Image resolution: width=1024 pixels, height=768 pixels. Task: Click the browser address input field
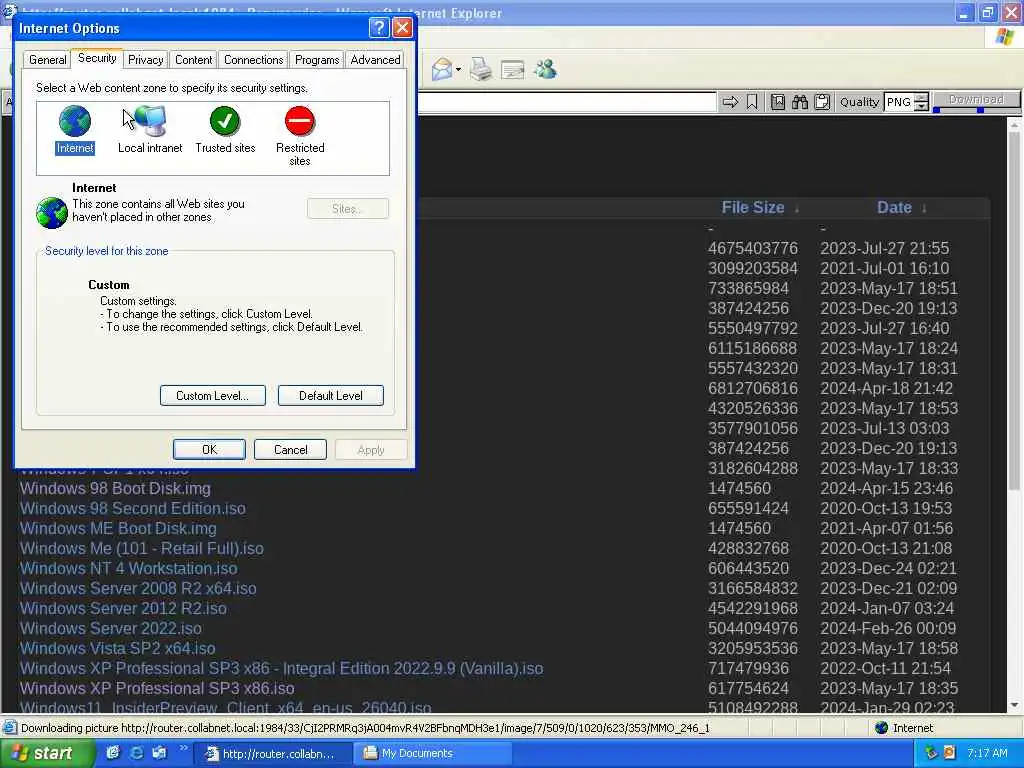567,102
